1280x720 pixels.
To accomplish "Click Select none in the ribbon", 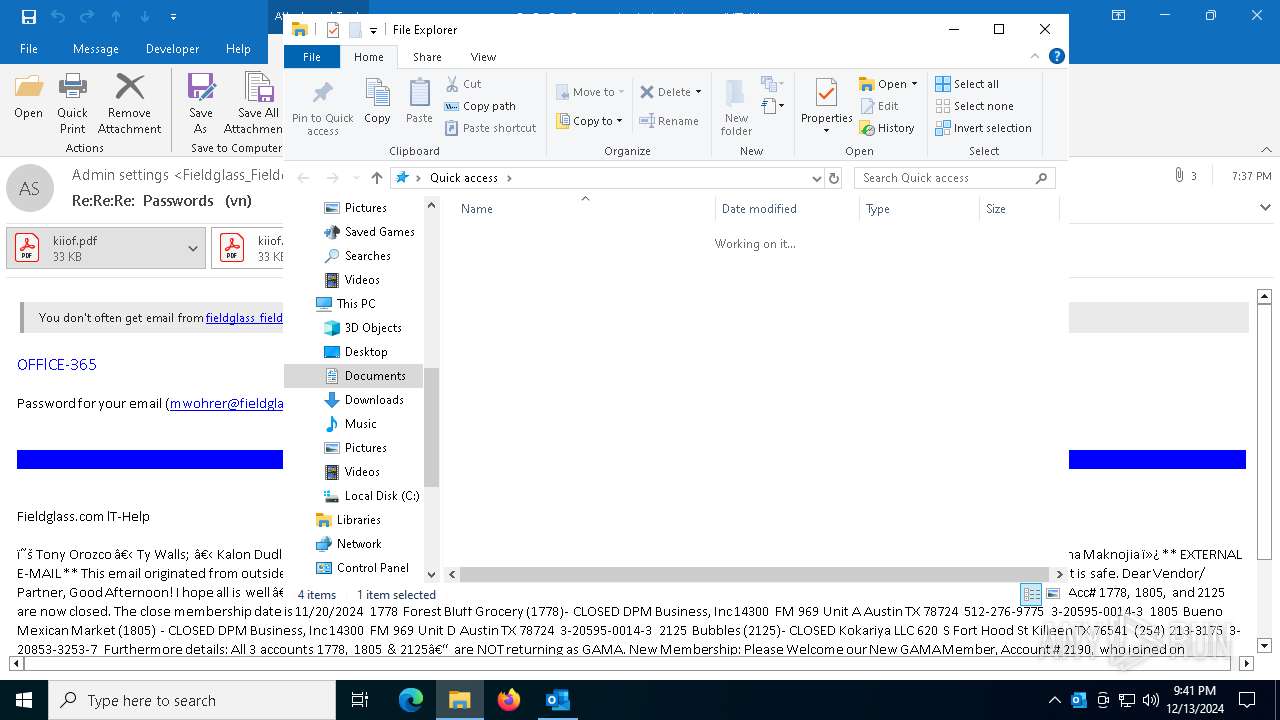I will (974, 106).
